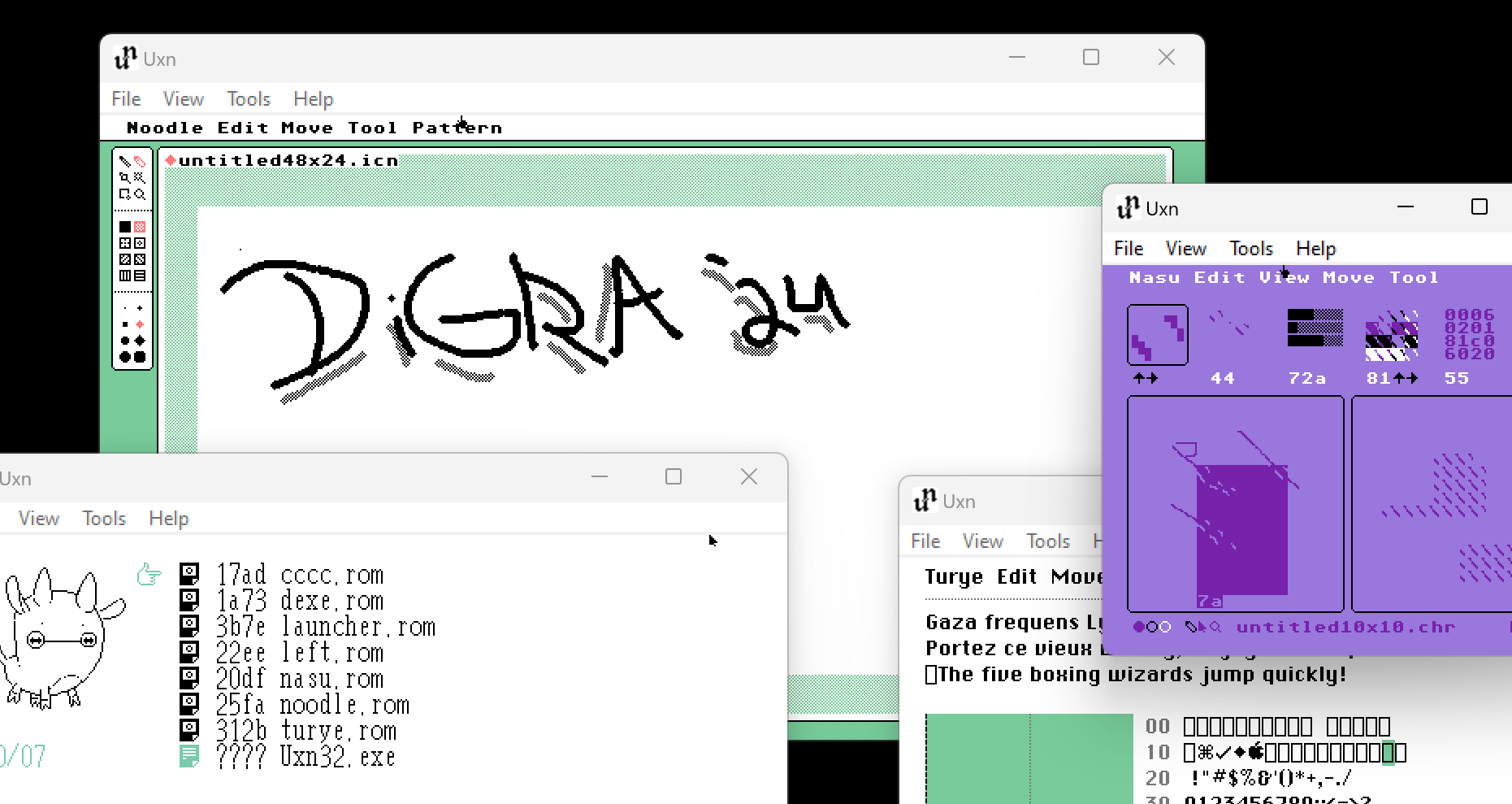Open Tools menu of launcher window
This screenshot has height=804, width=1512.
tap(104, 518)
